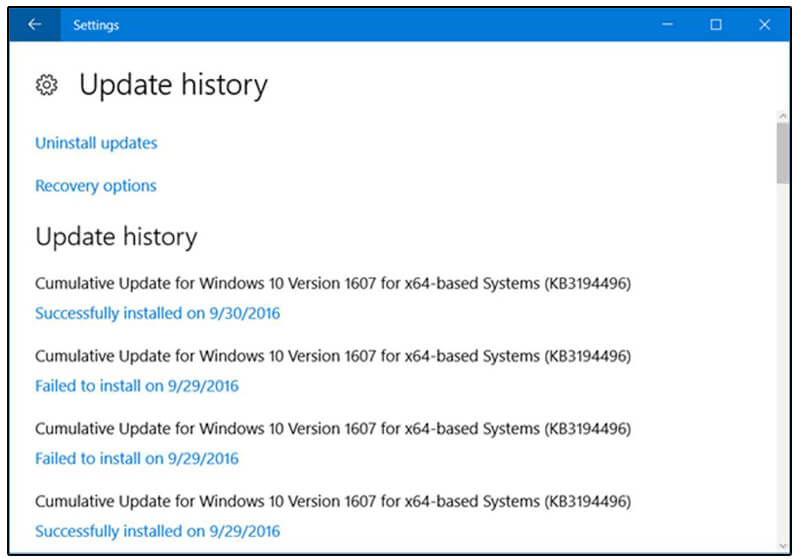Open Successfully installed on 9/29/2016 details

[157, 531]
